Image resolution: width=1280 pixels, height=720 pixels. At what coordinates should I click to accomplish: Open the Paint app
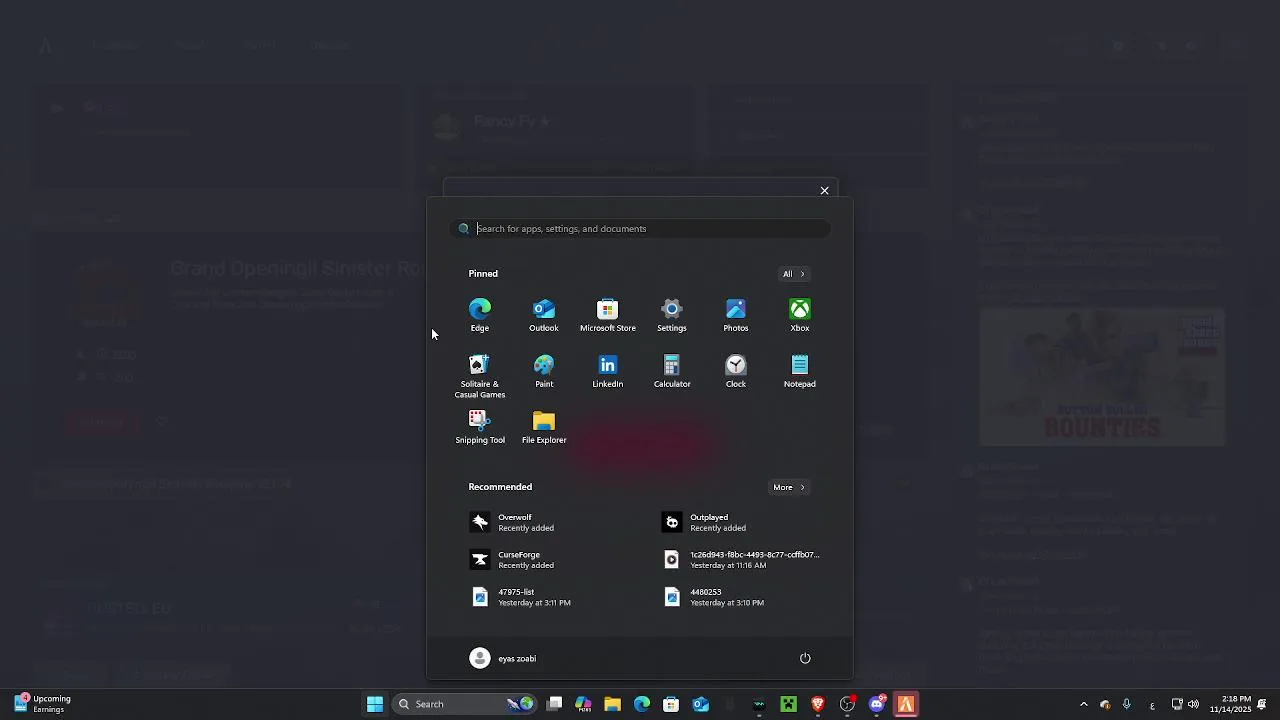pos(544,371)
